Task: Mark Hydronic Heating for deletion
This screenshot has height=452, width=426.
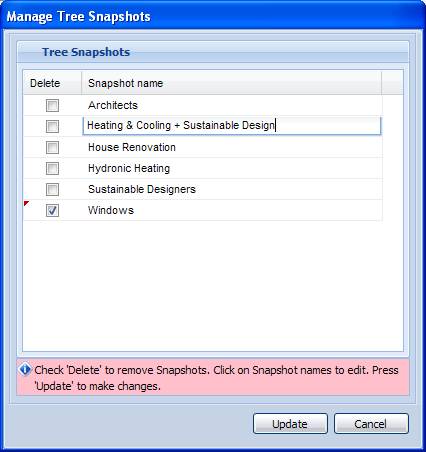Action: tap(52, 168)
